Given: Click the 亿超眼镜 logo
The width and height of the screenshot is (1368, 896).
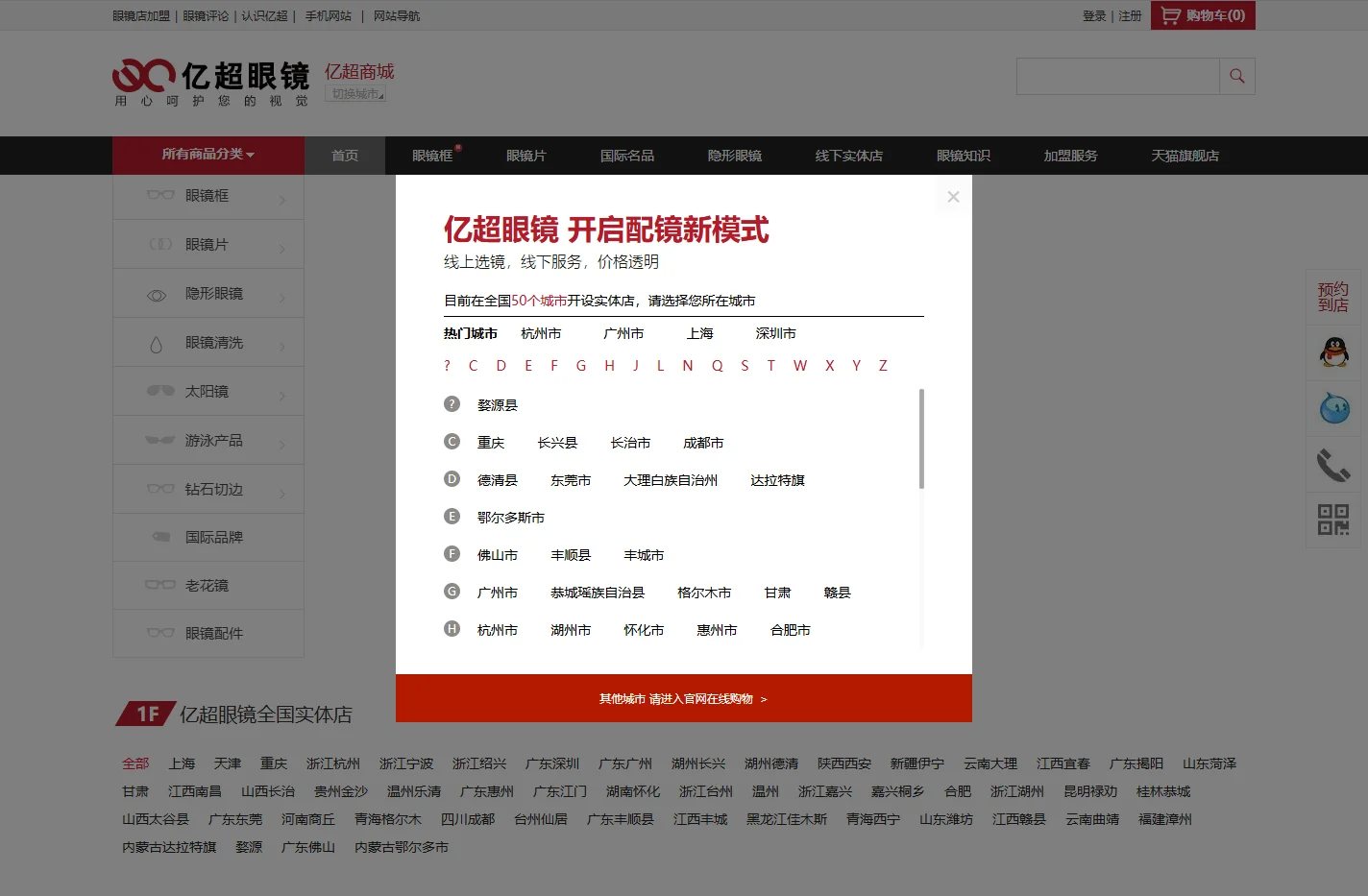Looking at the screenshot, I should [211, 82].
